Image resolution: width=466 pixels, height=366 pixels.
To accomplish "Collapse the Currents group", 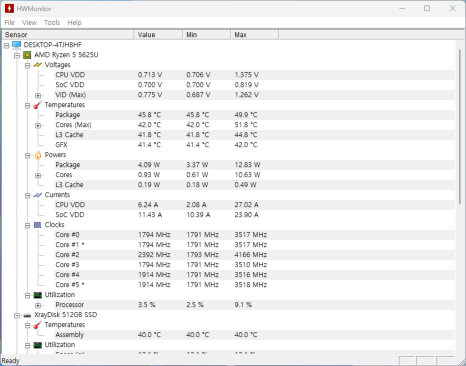I will [x=28, y=196].
